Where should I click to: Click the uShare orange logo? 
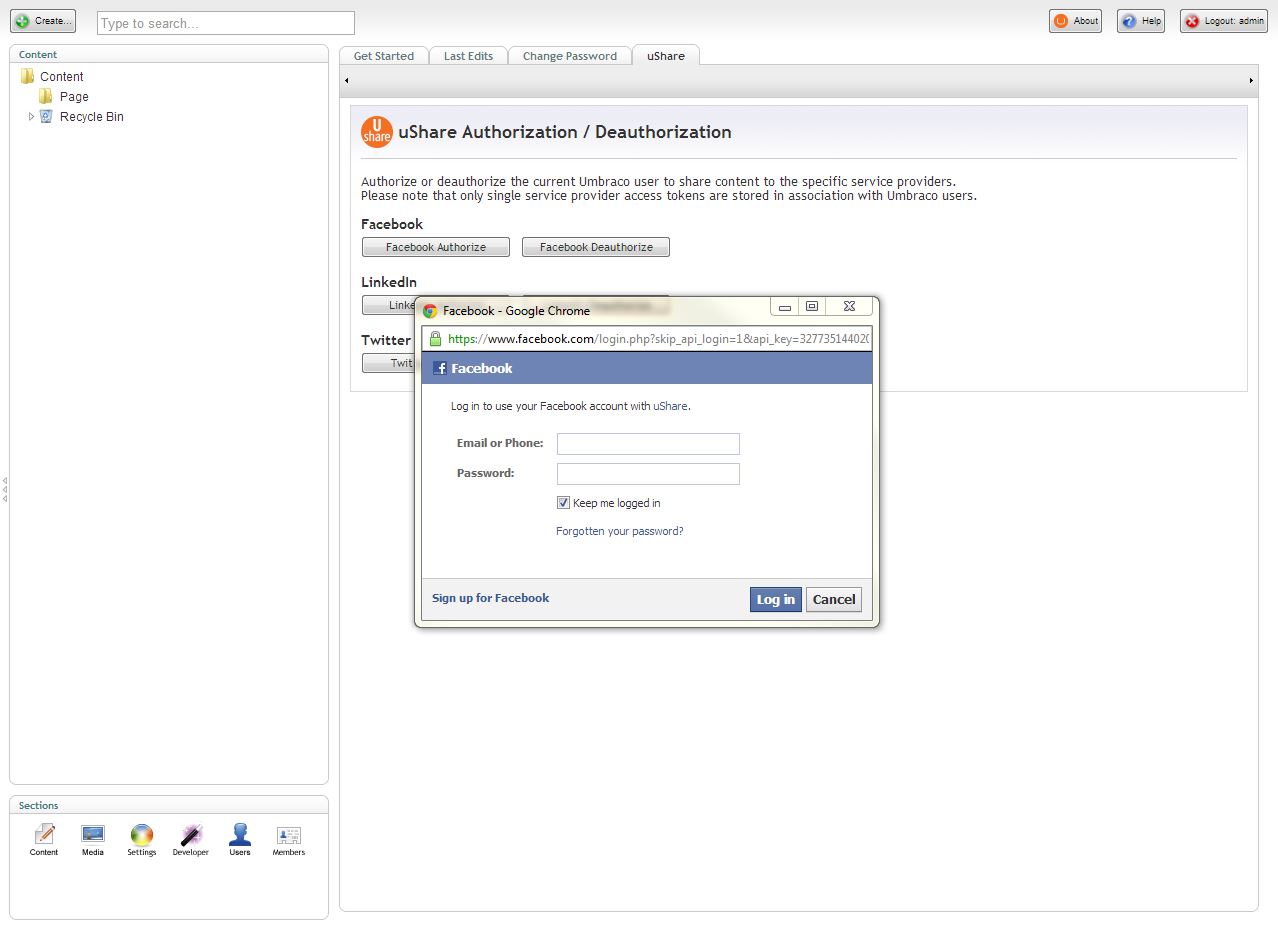(x=377, y=132)
